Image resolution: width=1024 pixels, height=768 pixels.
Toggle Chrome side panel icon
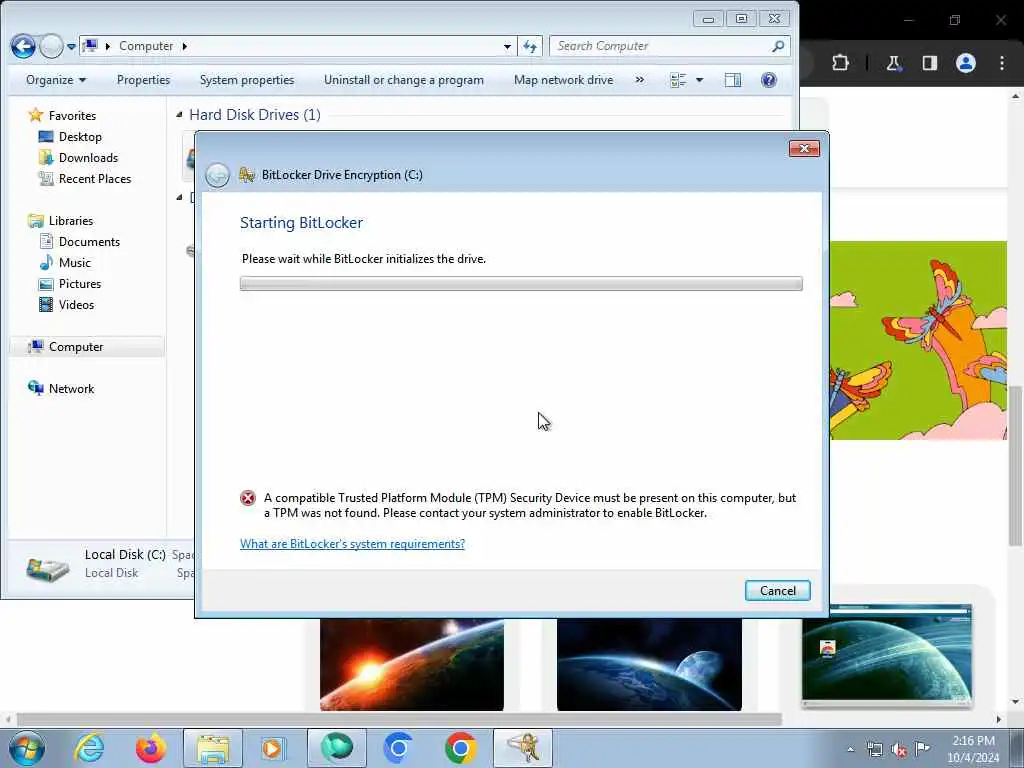[929, 63]
